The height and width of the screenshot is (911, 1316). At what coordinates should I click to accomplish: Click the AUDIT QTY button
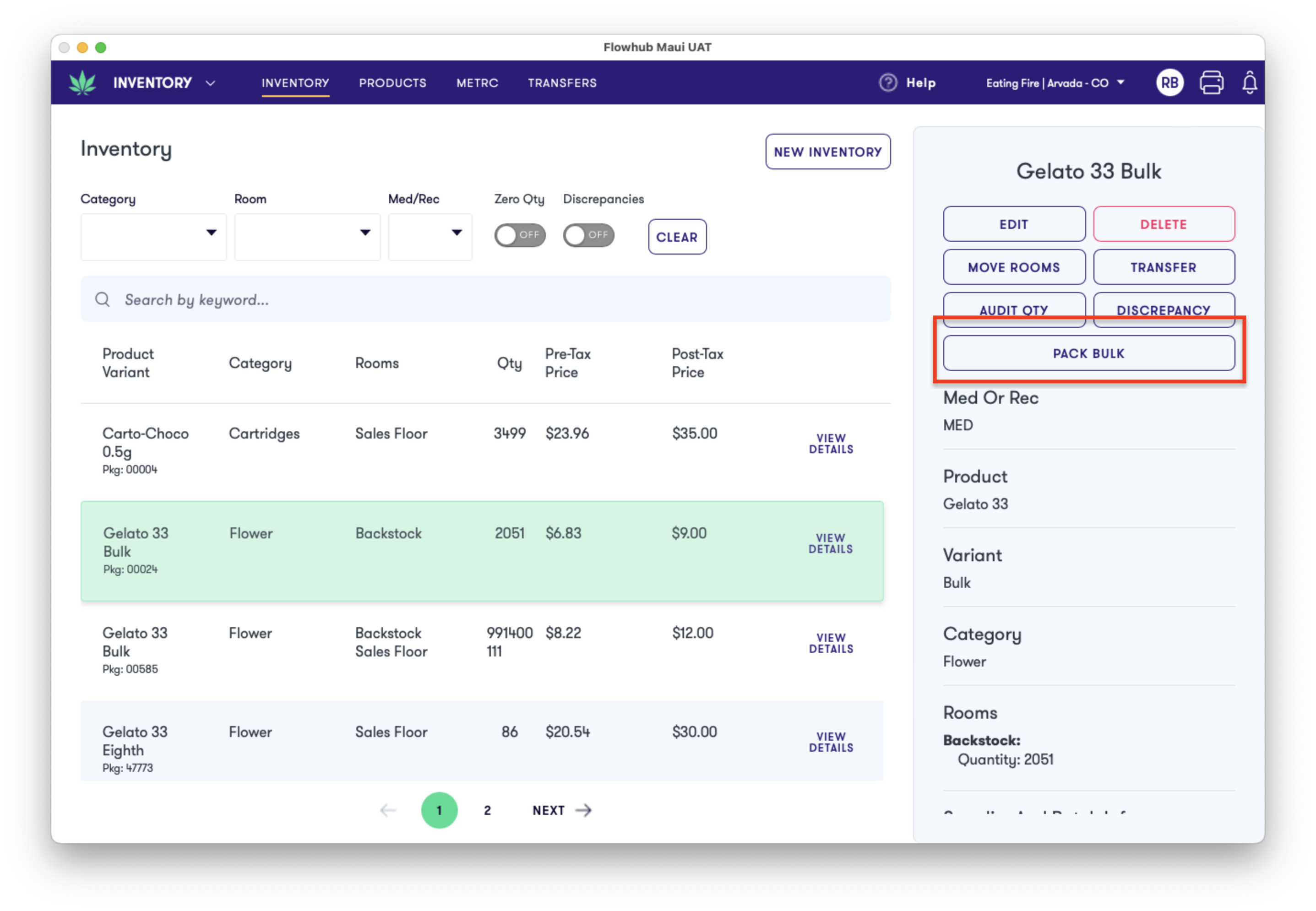tap(1014, 310)
